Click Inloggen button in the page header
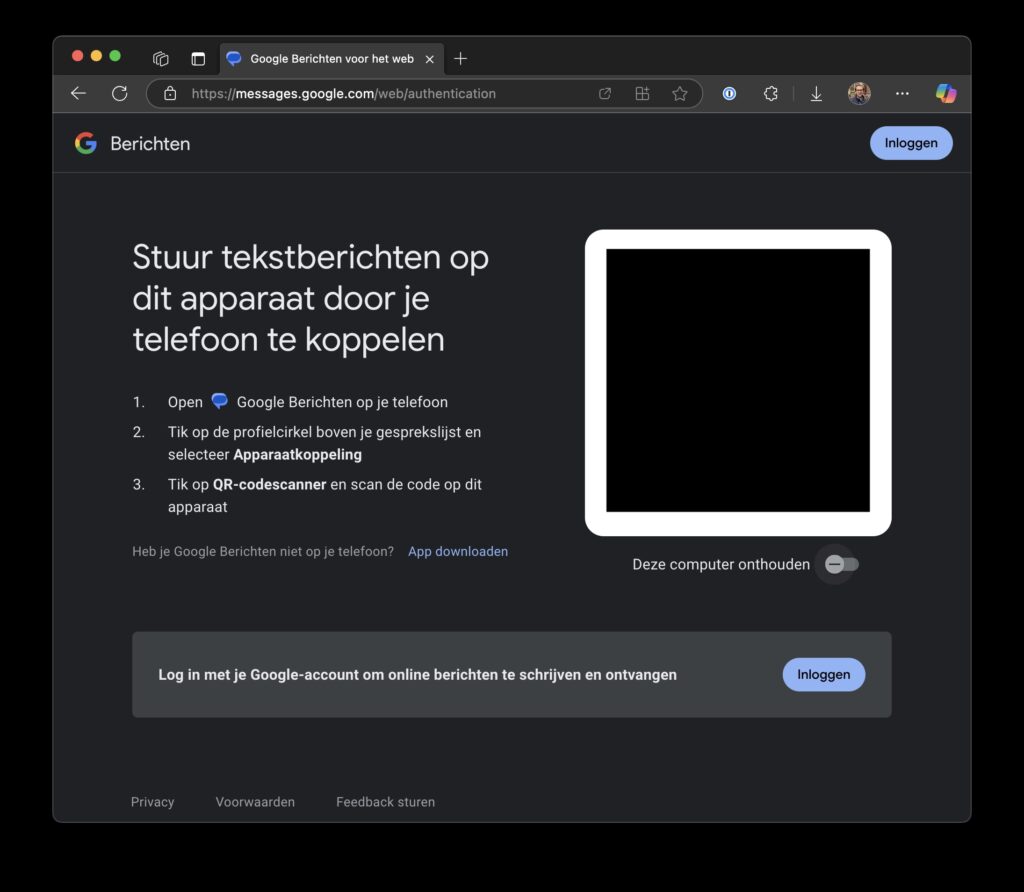 tap(911, 143)
